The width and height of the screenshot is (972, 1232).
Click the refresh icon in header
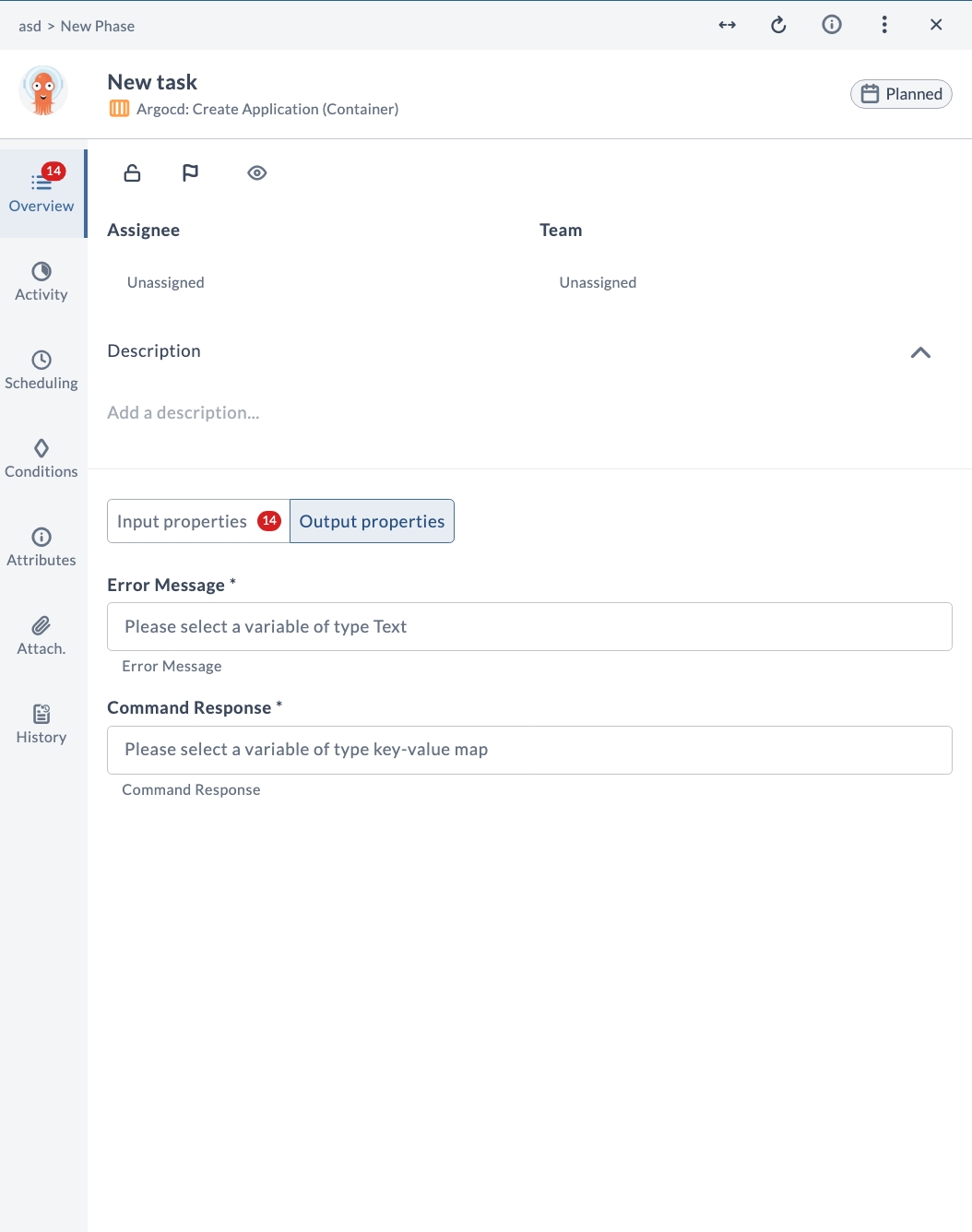[778, 25]
